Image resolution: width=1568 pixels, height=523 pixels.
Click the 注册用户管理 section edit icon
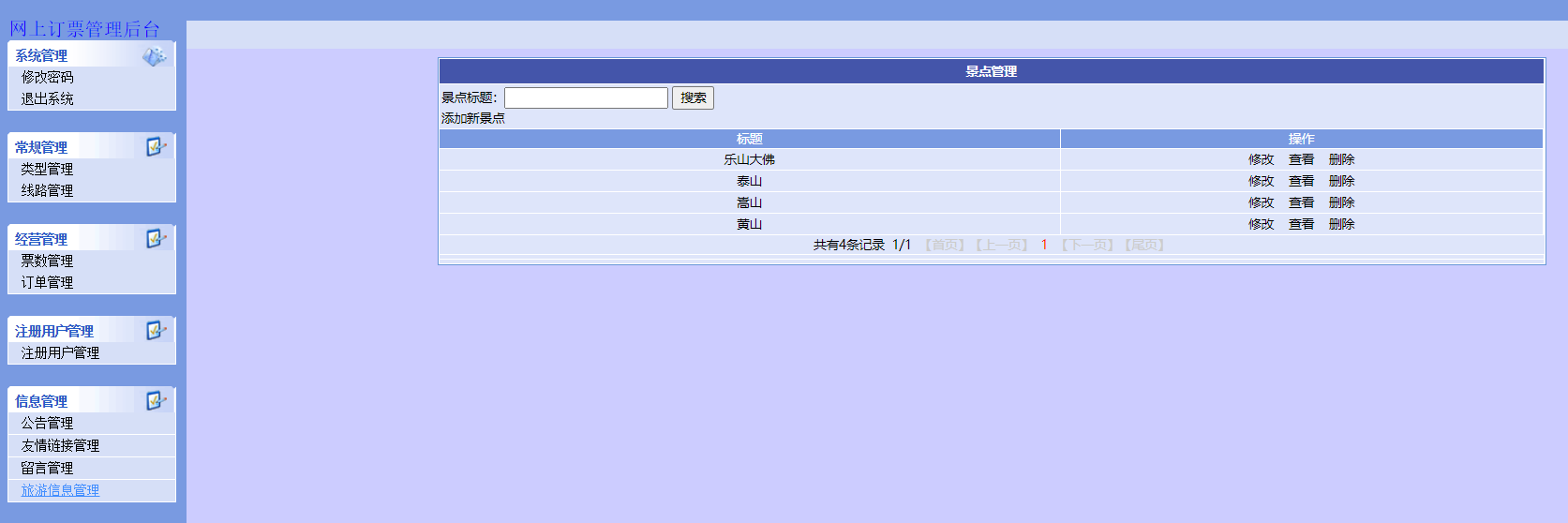(156, 330)
